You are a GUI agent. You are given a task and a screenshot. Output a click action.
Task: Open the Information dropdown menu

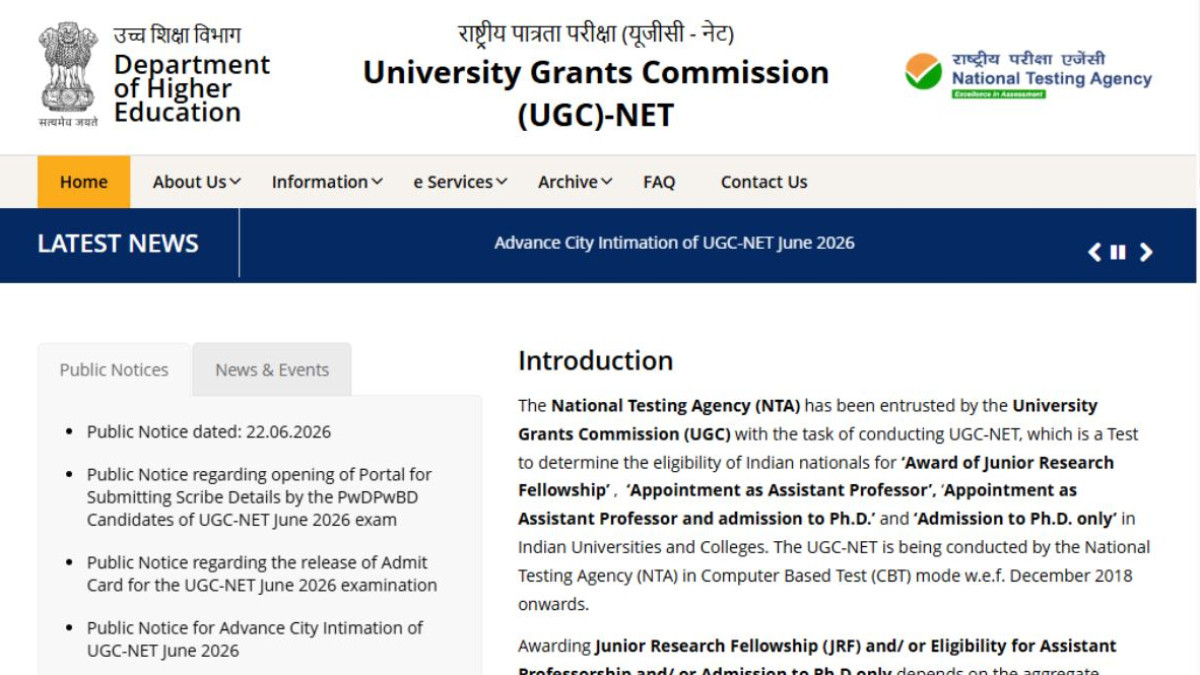pos(327,182)
